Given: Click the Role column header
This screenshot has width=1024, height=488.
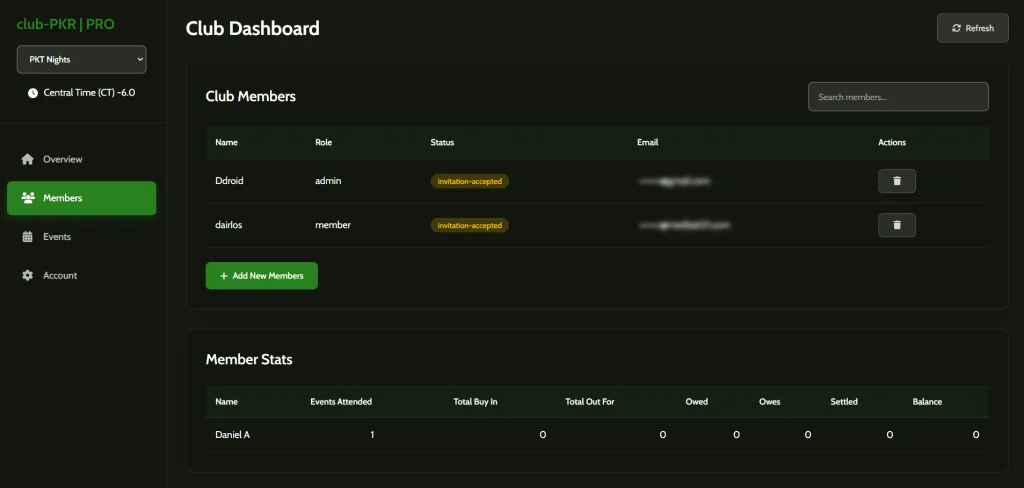Looking at the screenshot, I should click(x=323, y=142).
